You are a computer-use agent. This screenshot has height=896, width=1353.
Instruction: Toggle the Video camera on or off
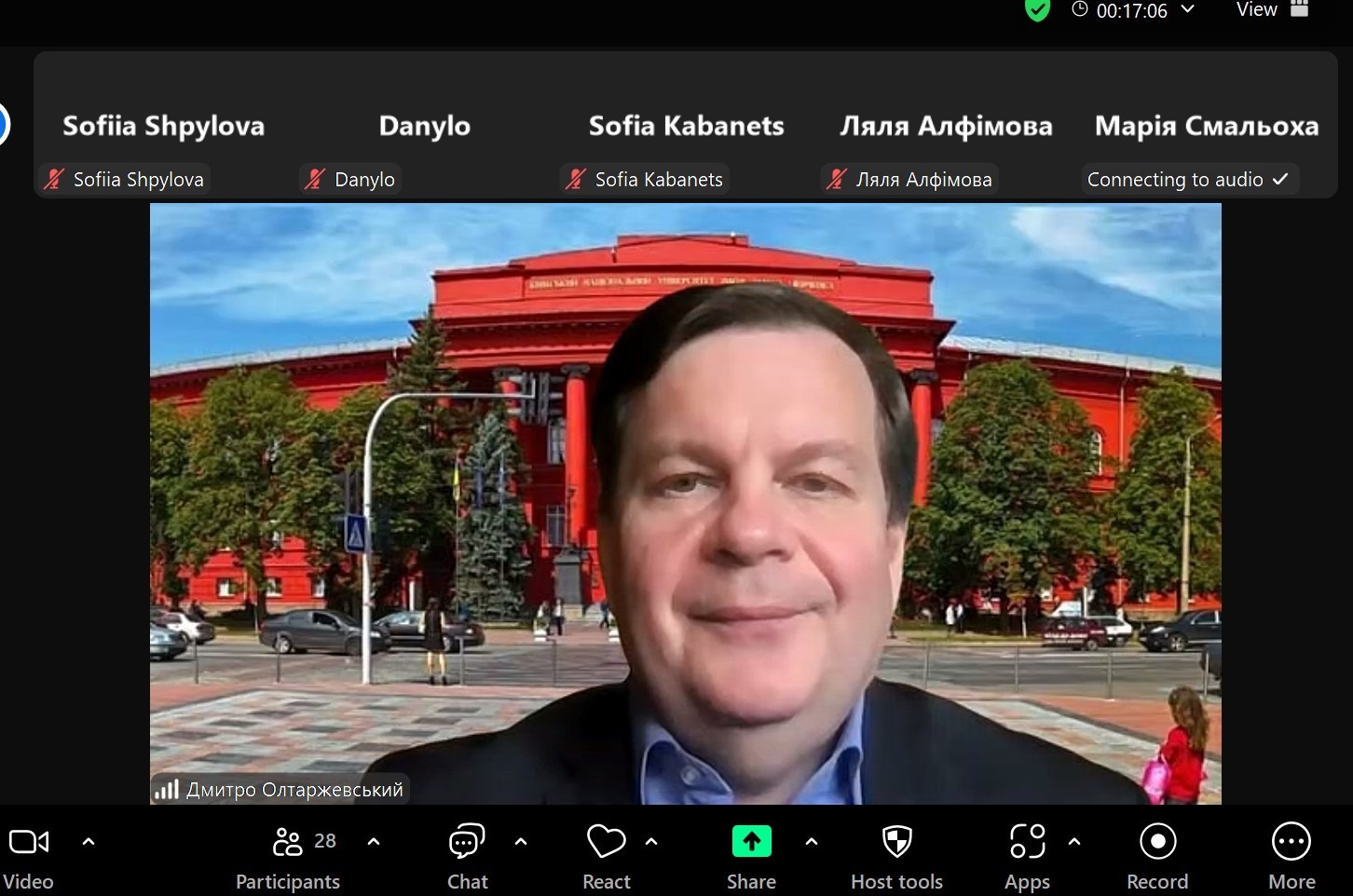[x=28, y=856]
